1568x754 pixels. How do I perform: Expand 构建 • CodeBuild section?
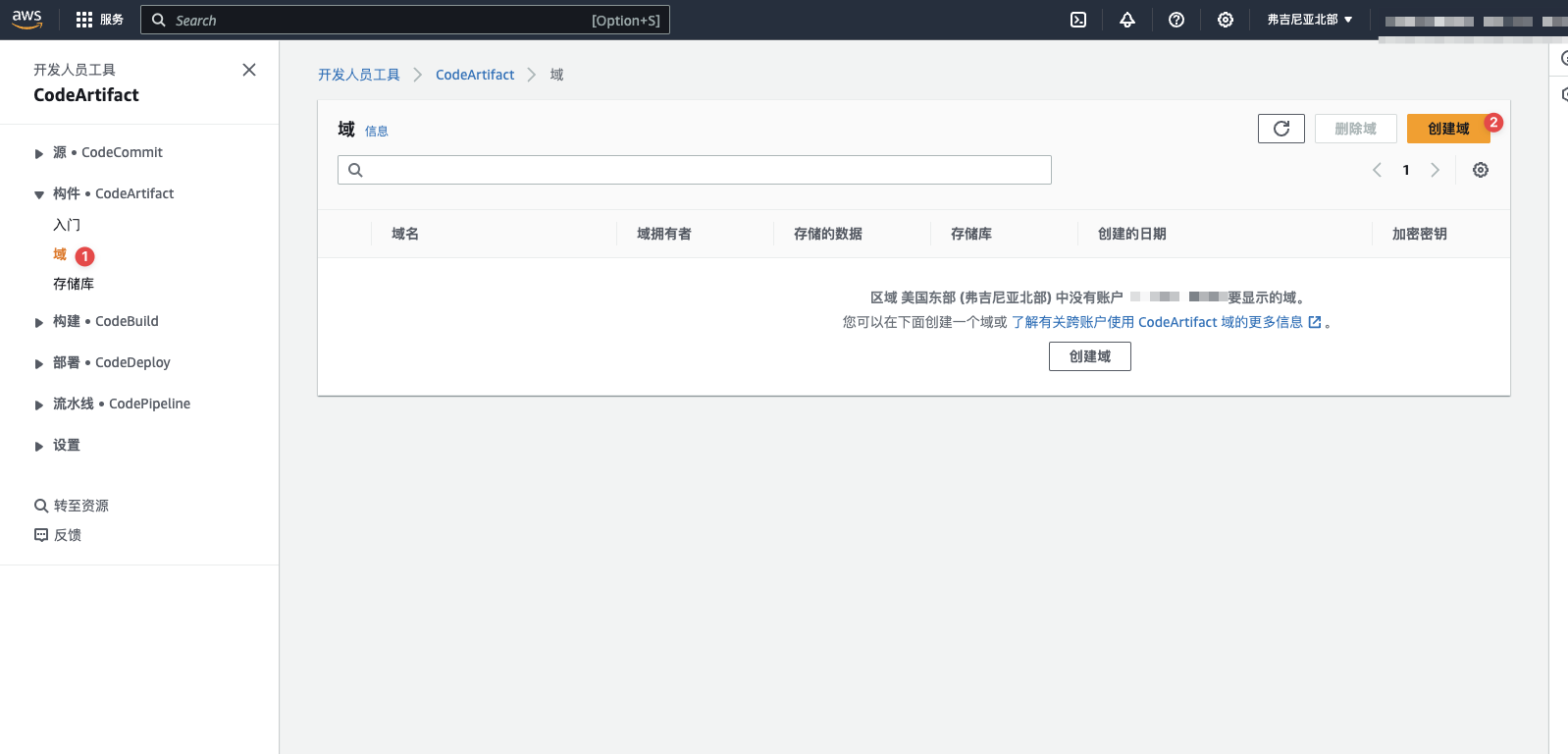(x=39, y=322)
